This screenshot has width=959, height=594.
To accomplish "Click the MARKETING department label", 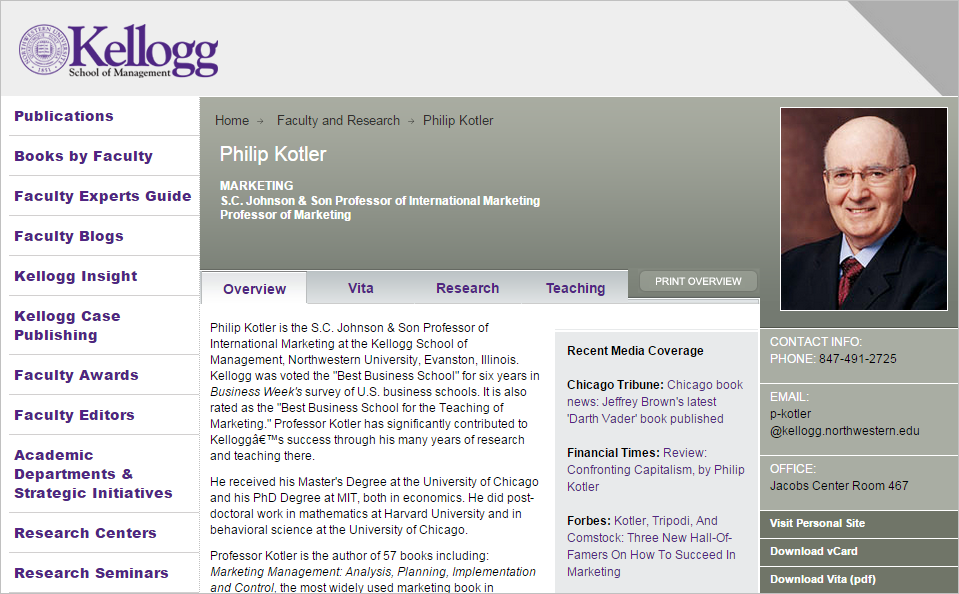I will coord(256,185).
